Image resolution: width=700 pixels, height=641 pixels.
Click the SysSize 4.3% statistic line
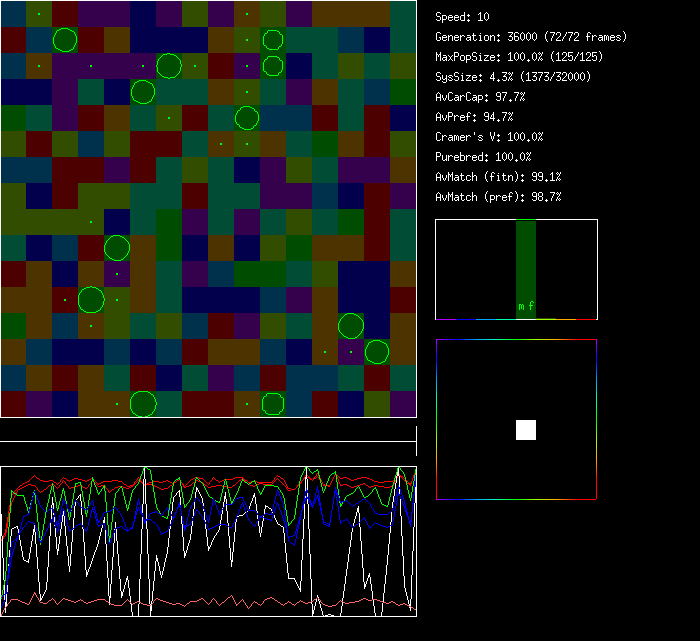[x=512, y=77]
